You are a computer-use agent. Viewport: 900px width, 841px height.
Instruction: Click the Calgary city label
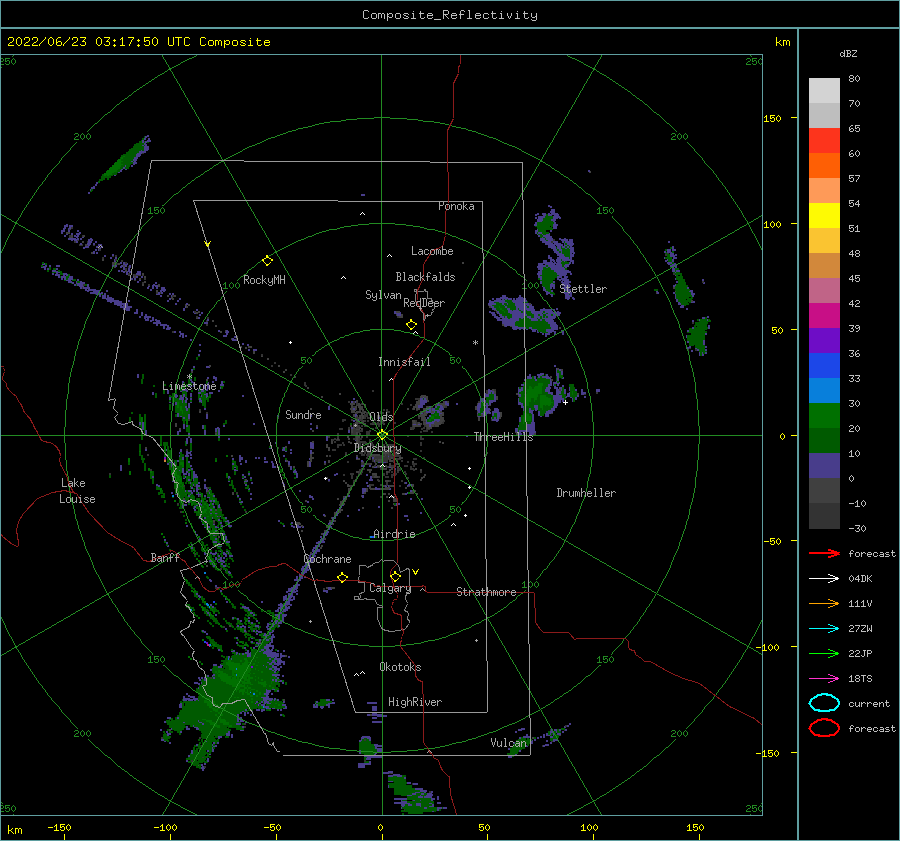pyautogui.click(x=390, y=588)
